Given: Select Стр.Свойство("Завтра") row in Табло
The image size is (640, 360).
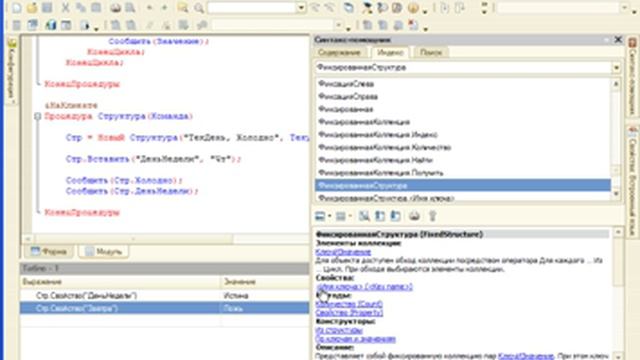Looking at the screenshot, I should click(164, 308).
